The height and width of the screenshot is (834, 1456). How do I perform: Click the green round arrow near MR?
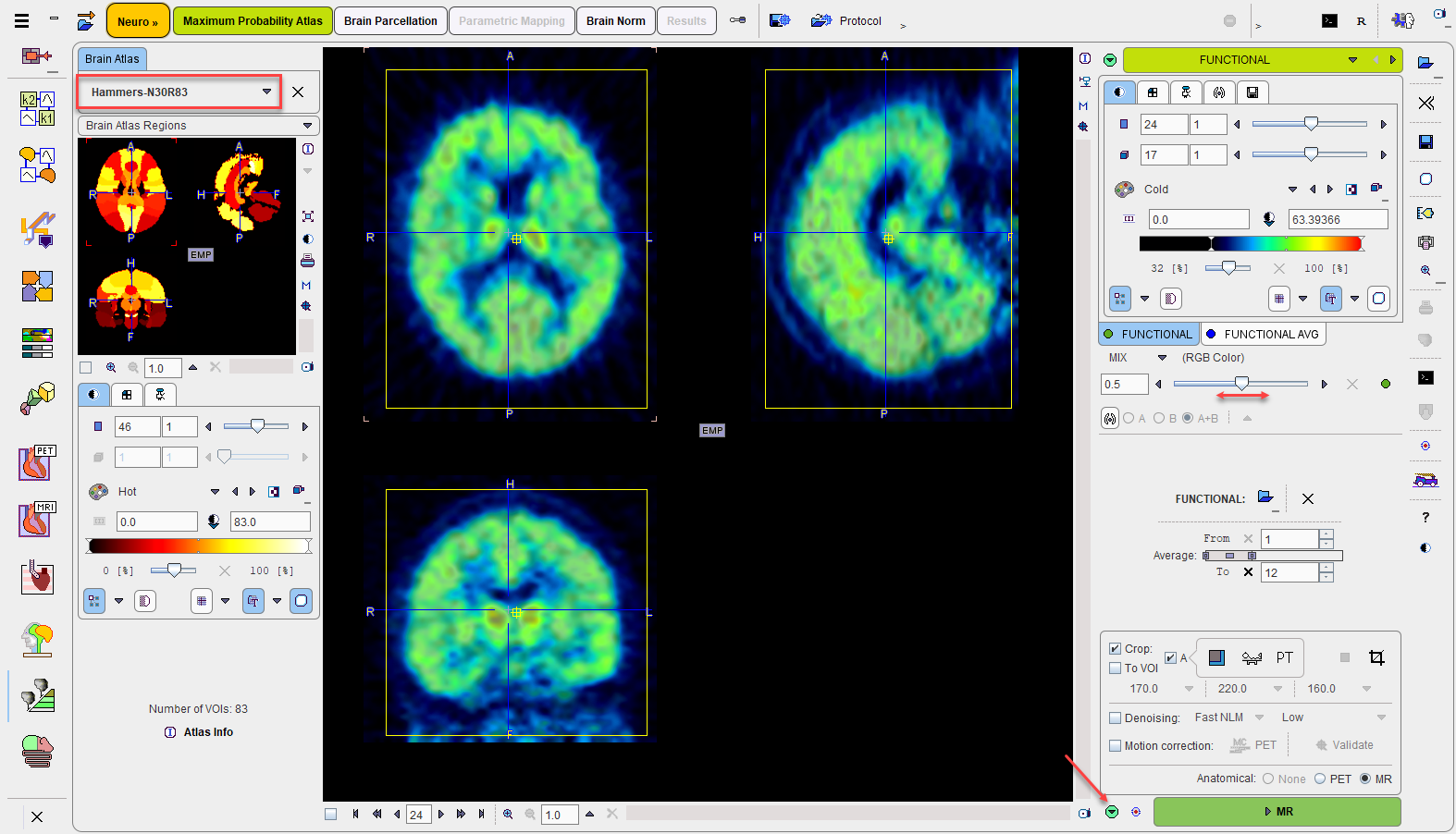tap(1111, 812)
